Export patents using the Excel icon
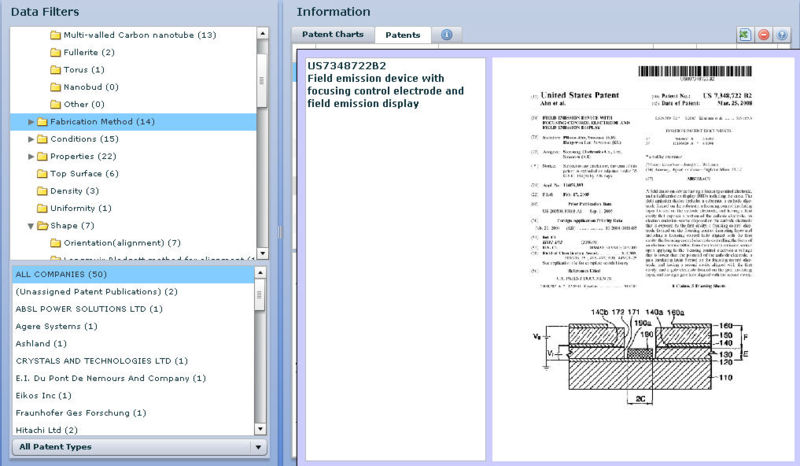Viewport: 800px width, 466px height. pos(745,35)
